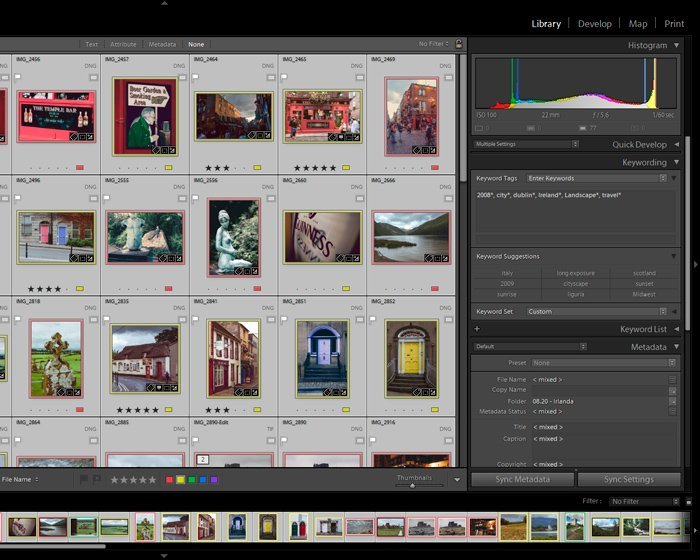
Task: Toggle the flag on IMG_2852
Action: pos(373,319)
